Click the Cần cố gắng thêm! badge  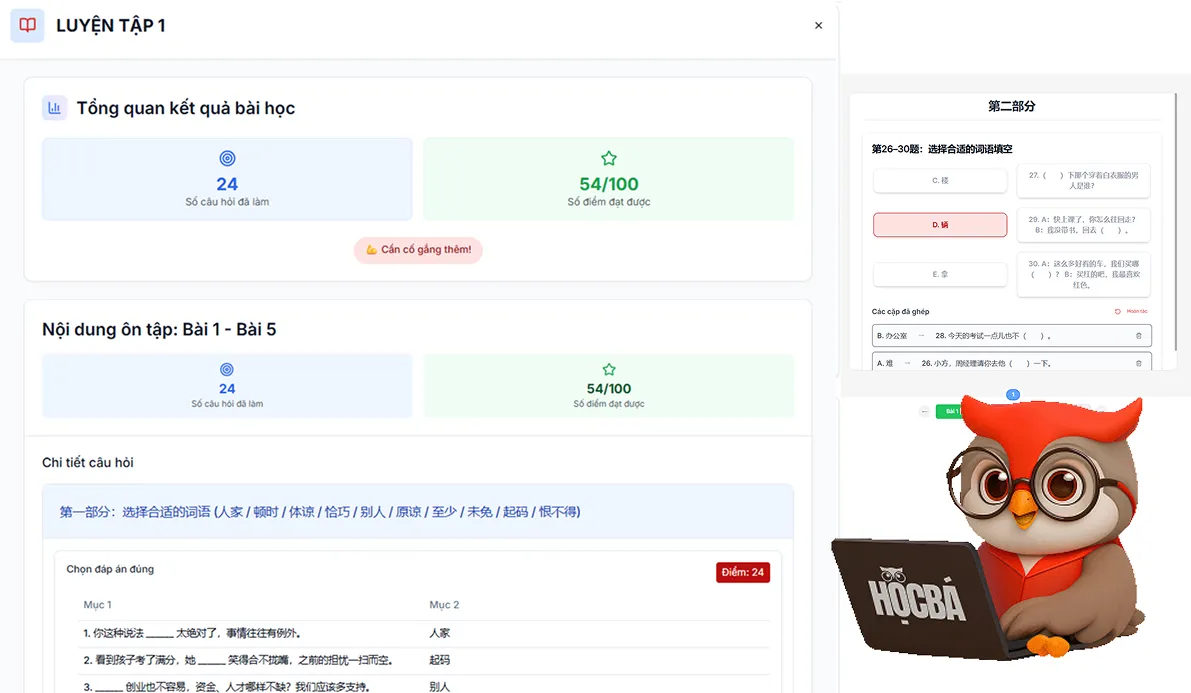(418, 249)
